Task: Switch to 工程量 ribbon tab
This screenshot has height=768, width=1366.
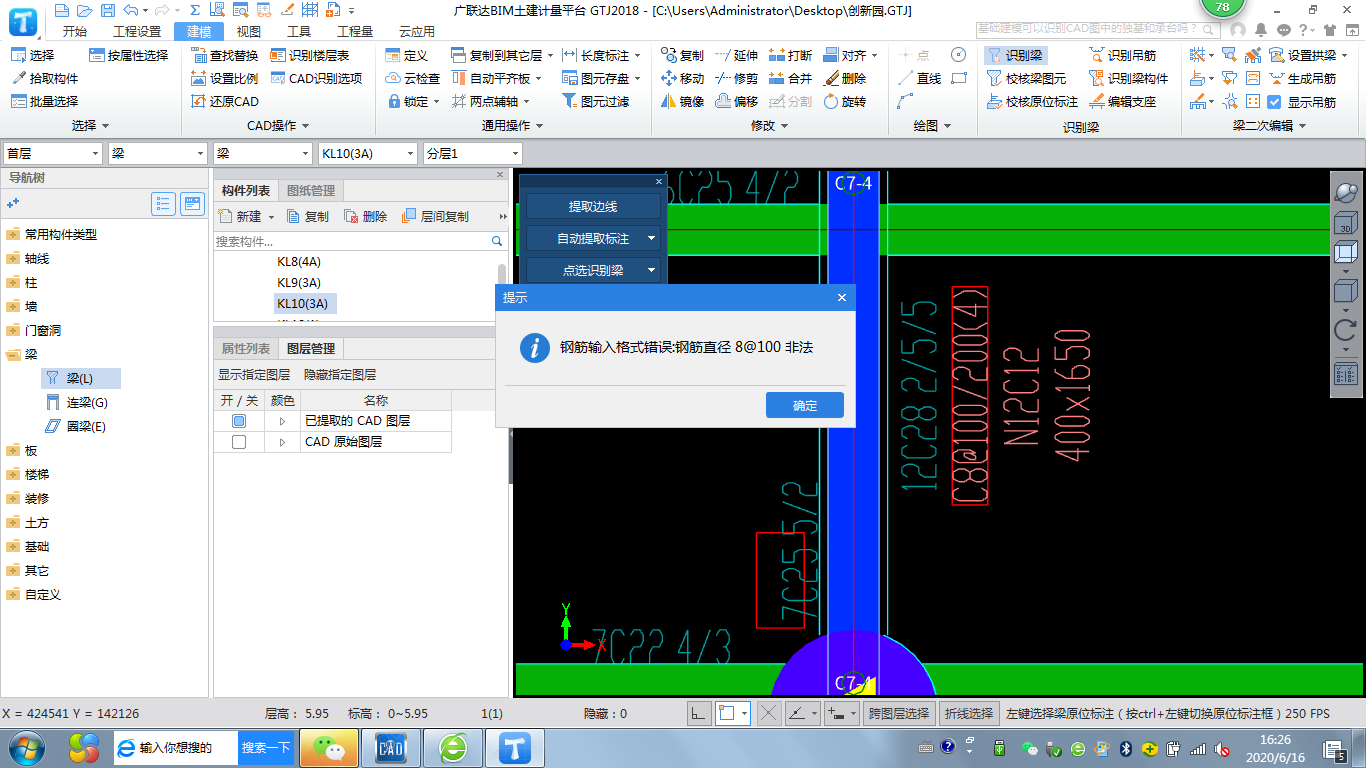Action: tap(355, 31)
